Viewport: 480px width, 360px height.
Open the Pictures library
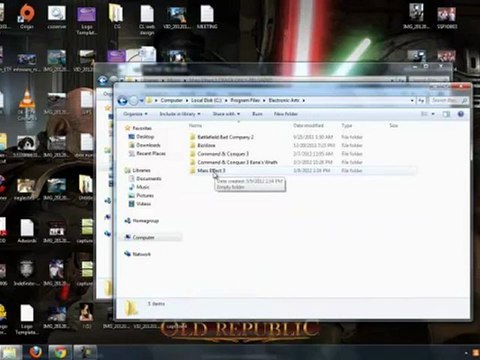(145, 195)
